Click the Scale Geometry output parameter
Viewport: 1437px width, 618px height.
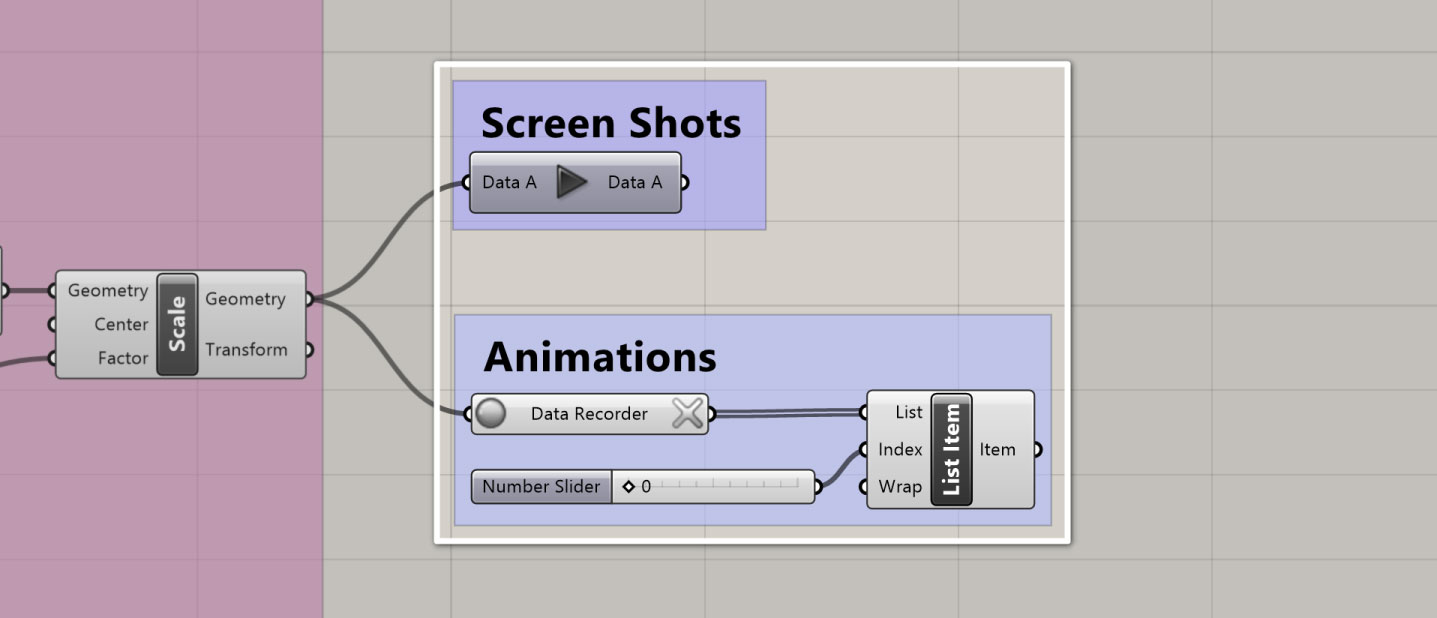tap(245, 299)
